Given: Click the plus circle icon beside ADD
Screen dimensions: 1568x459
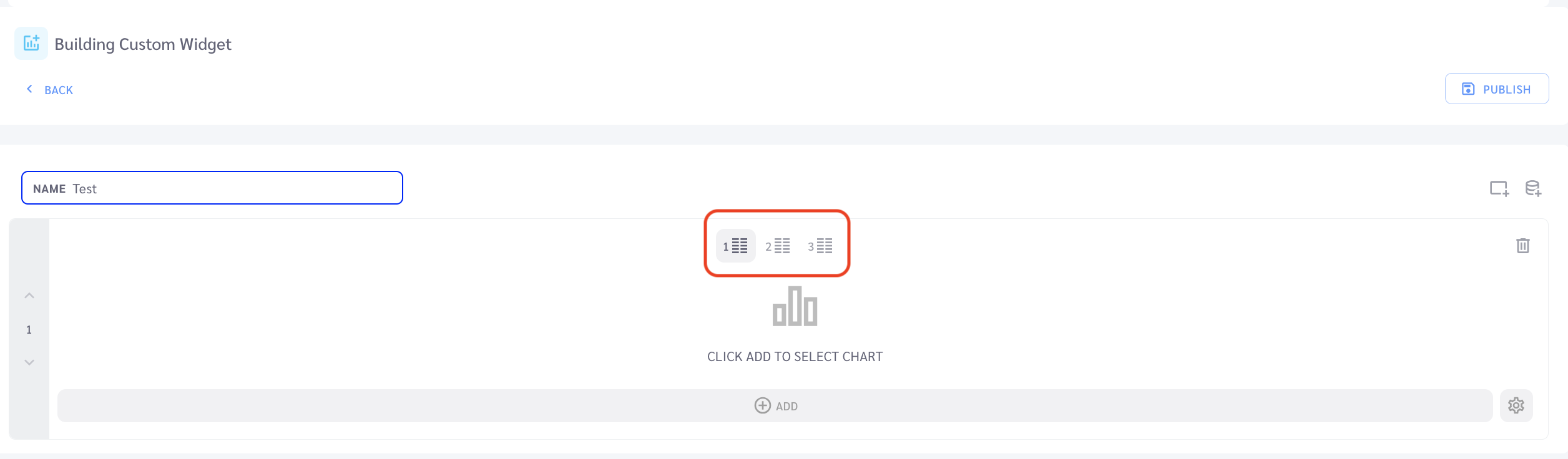Looking at the screenshot, I should point(762,405).
